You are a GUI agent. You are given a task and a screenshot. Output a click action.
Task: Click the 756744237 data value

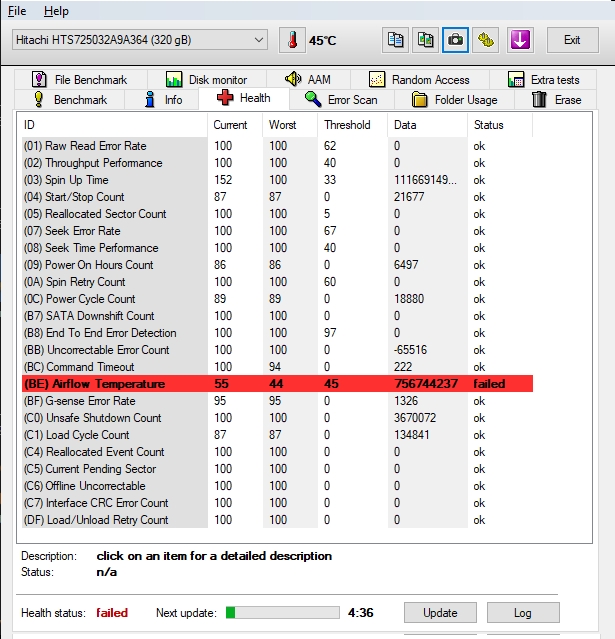point(426,384)
